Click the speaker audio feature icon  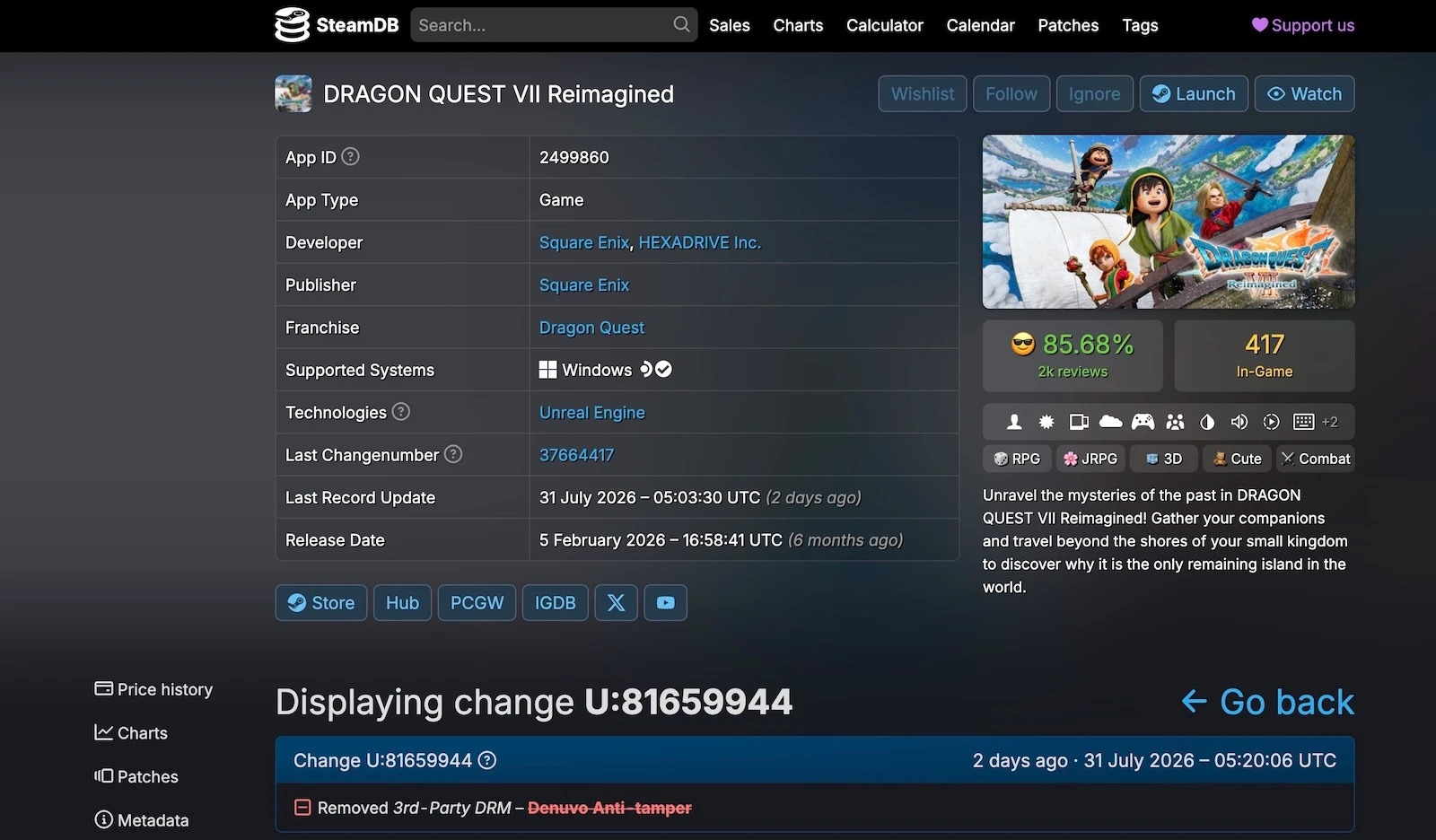click(x=1239, y=422)
